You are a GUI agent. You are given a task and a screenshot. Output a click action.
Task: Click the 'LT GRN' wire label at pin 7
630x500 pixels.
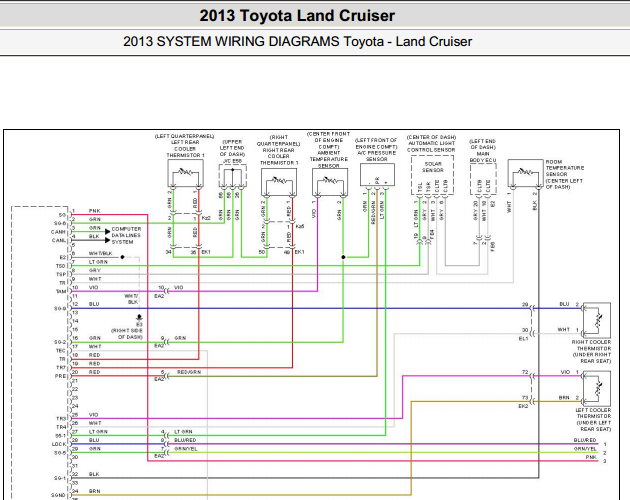click(x=98, y=262)
